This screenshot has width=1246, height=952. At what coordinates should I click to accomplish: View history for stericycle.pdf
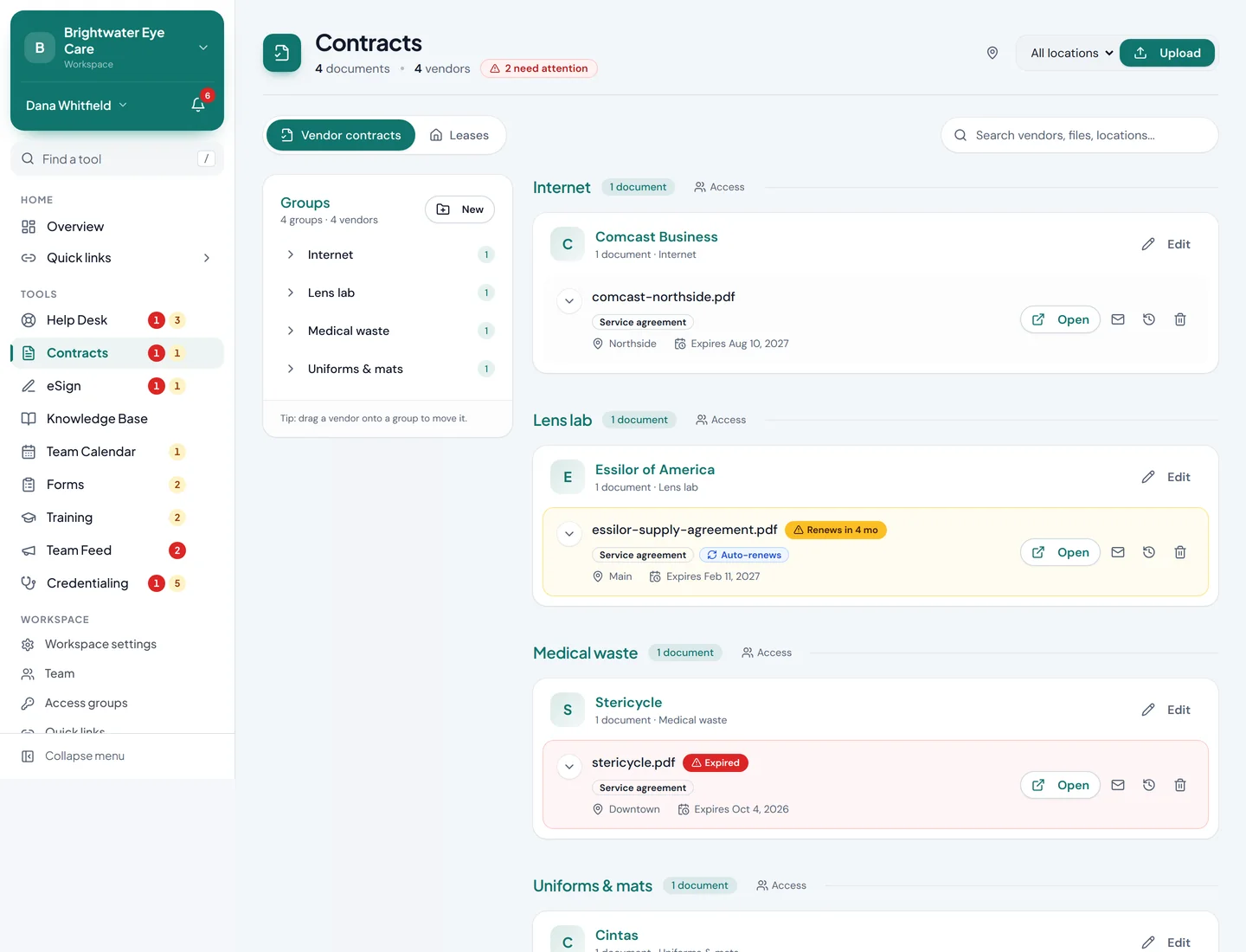(1149, 785)
